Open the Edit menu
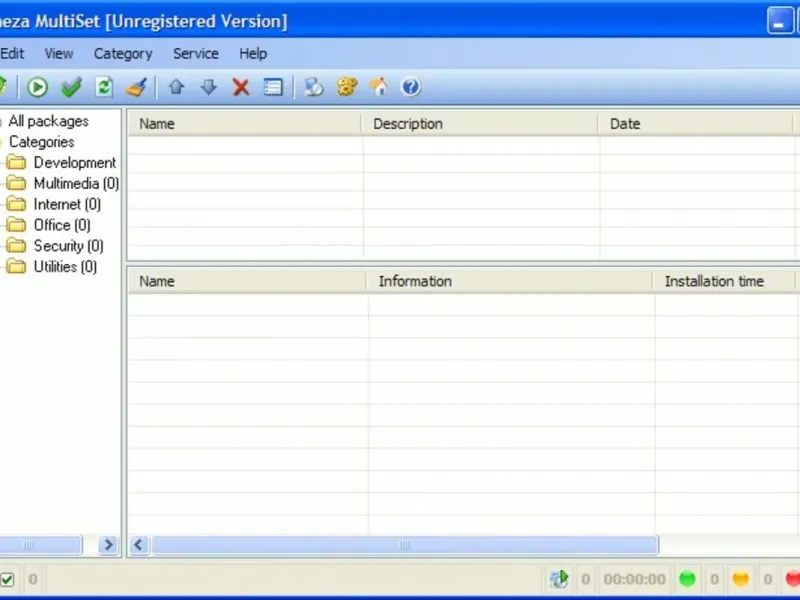Screen dimensions: 800x600 [12, 54]
